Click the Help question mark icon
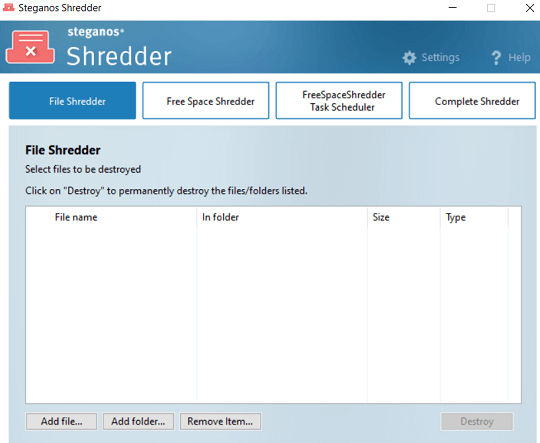 coord(496,58)
